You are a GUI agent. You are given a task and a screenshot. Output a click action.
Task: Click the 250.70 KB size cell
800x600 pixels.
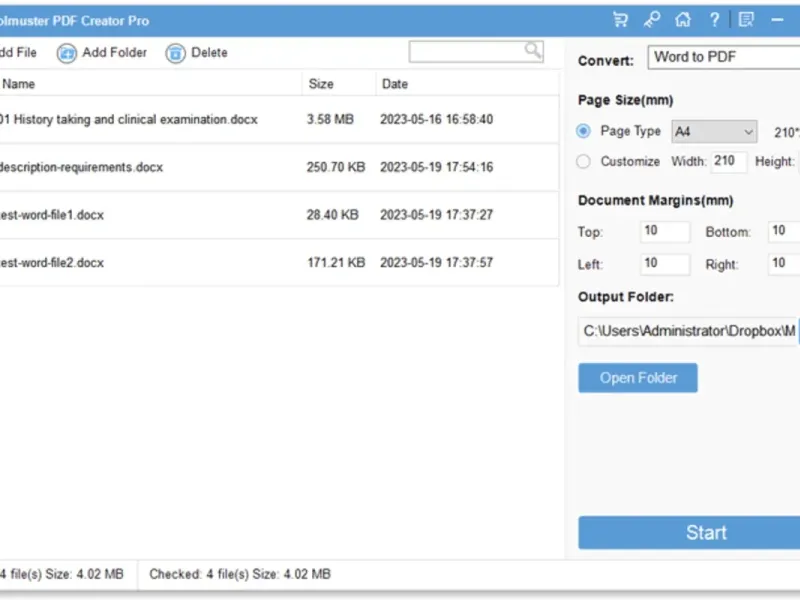pos(336,167)
